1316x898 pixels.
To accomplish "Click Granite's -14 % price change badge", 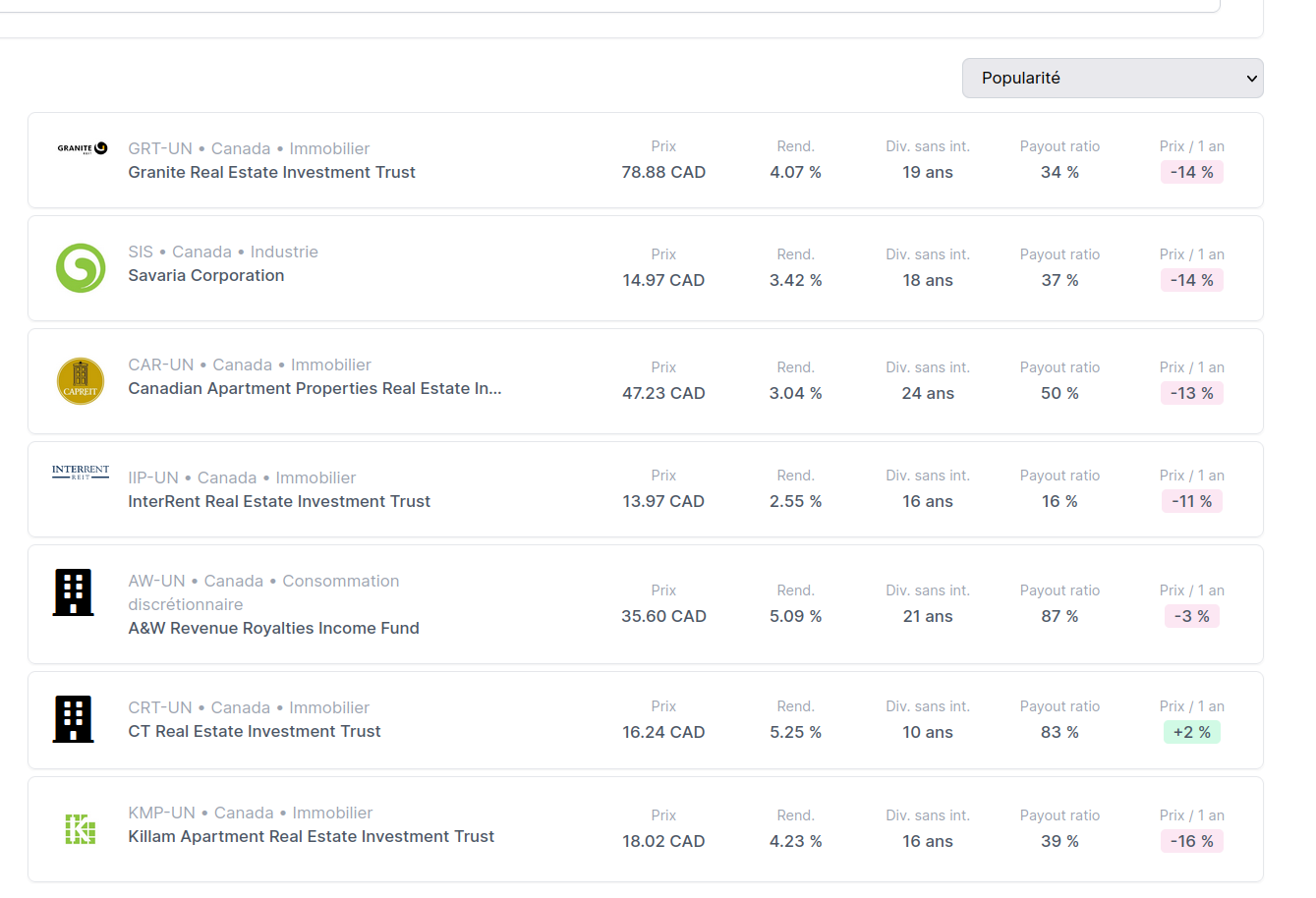I will pos(1191,172).
